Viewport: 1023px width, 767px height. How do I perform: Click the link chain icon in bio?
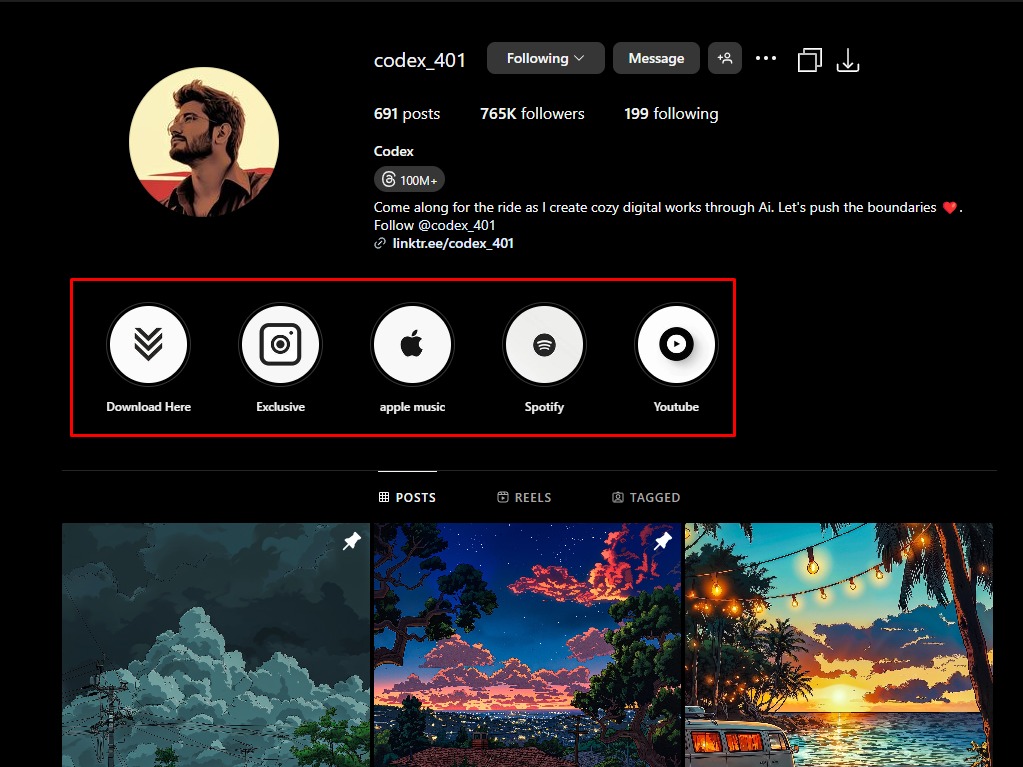380,243
